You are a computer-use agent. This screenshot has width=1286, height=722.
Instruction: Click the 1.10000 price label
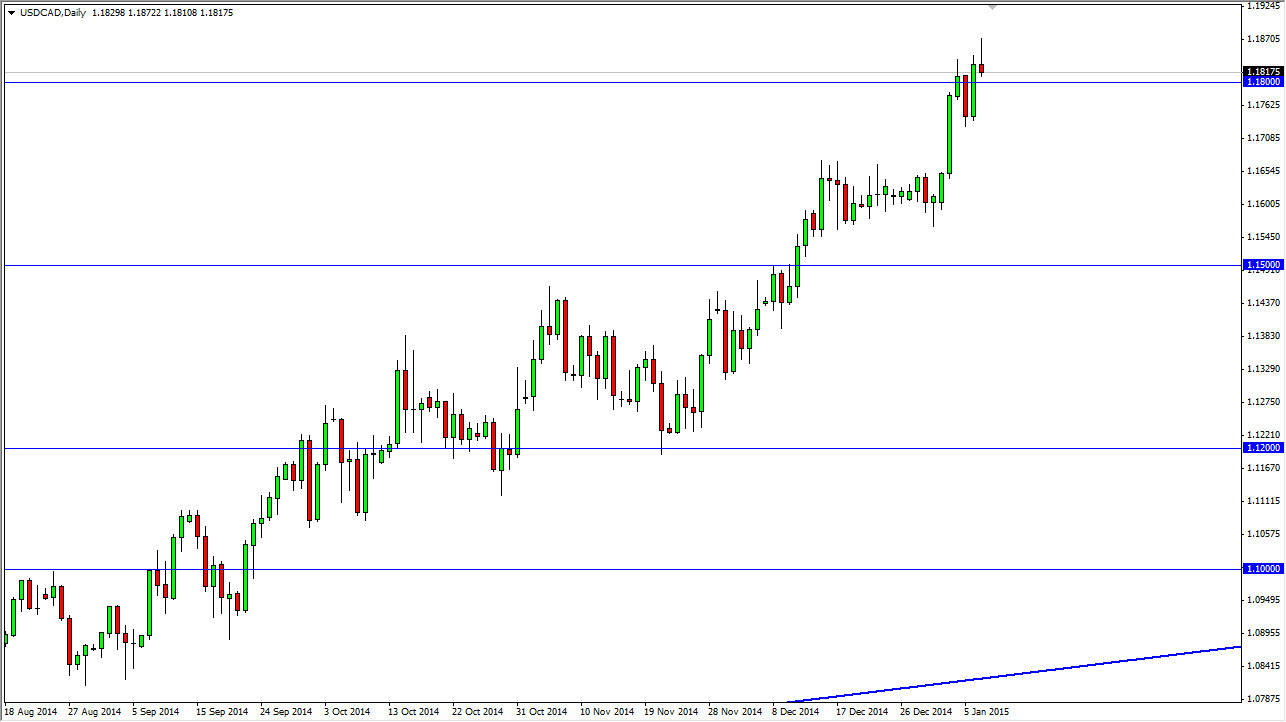pyautogui.click(x=1262, y=569)
